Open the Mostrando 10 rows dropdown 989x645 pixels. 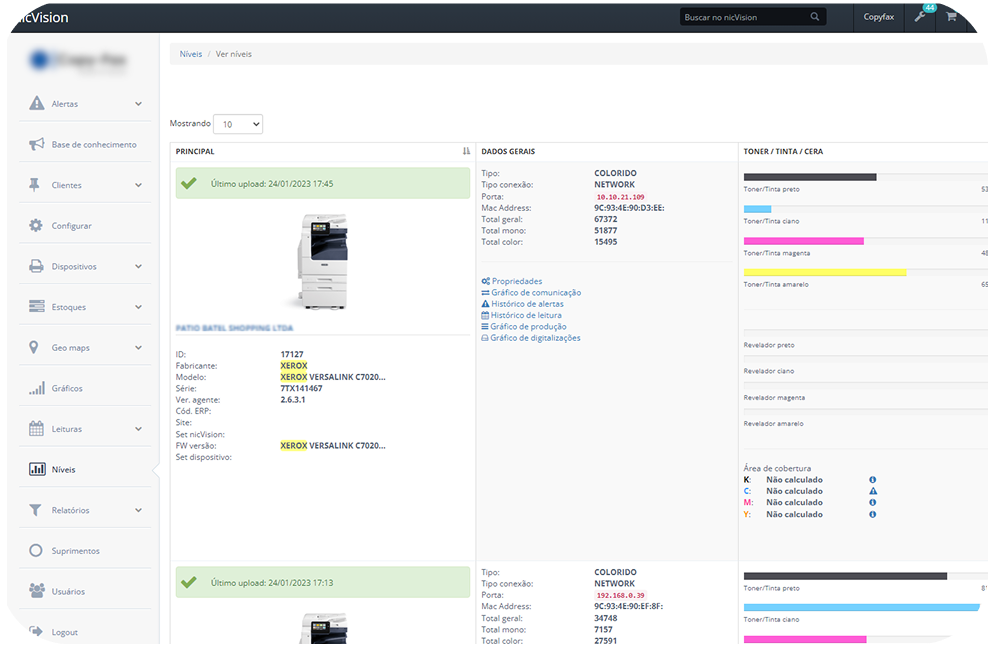238,124
